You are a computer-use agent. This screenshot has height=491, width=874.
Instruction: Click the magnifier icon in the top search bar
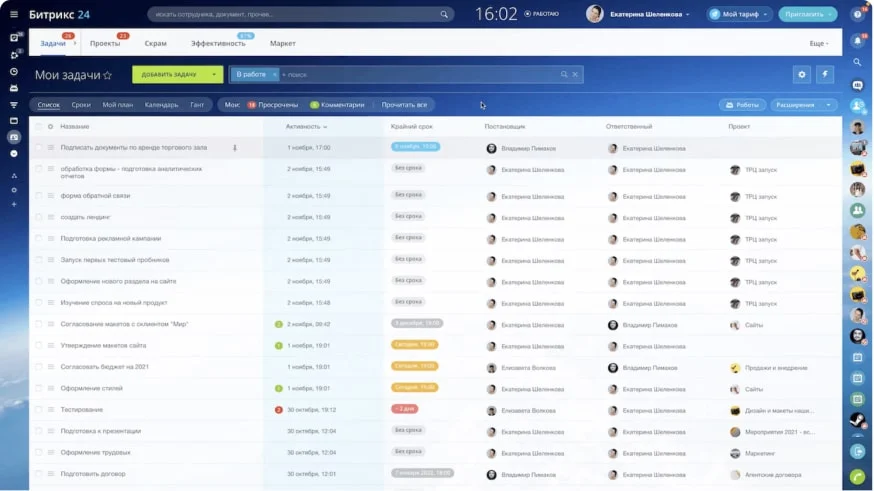[x=444, y=14]
